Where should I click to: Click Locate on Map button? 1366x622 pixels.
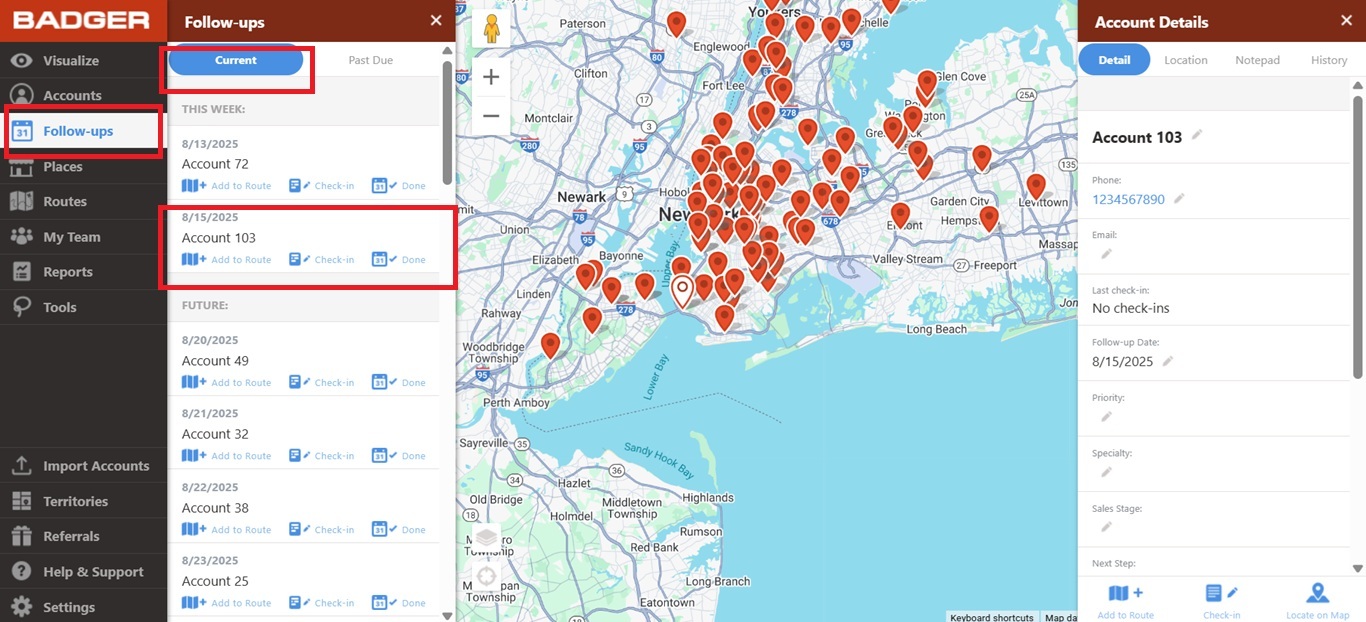click(x=1318, y=601)
